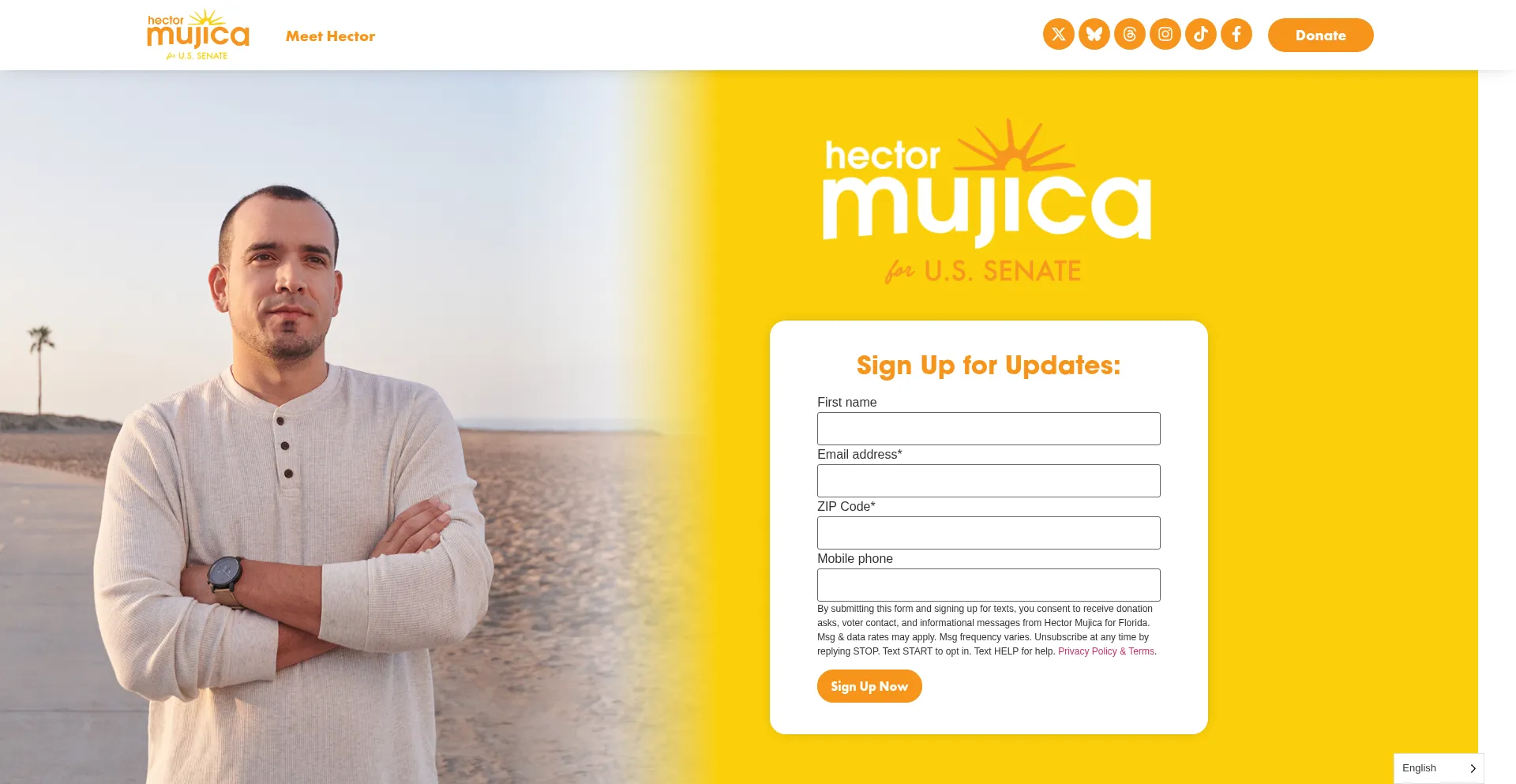Open the Meet Hector menu item
This screenshot has width=1516, height=784.
[x=330, y=36]
